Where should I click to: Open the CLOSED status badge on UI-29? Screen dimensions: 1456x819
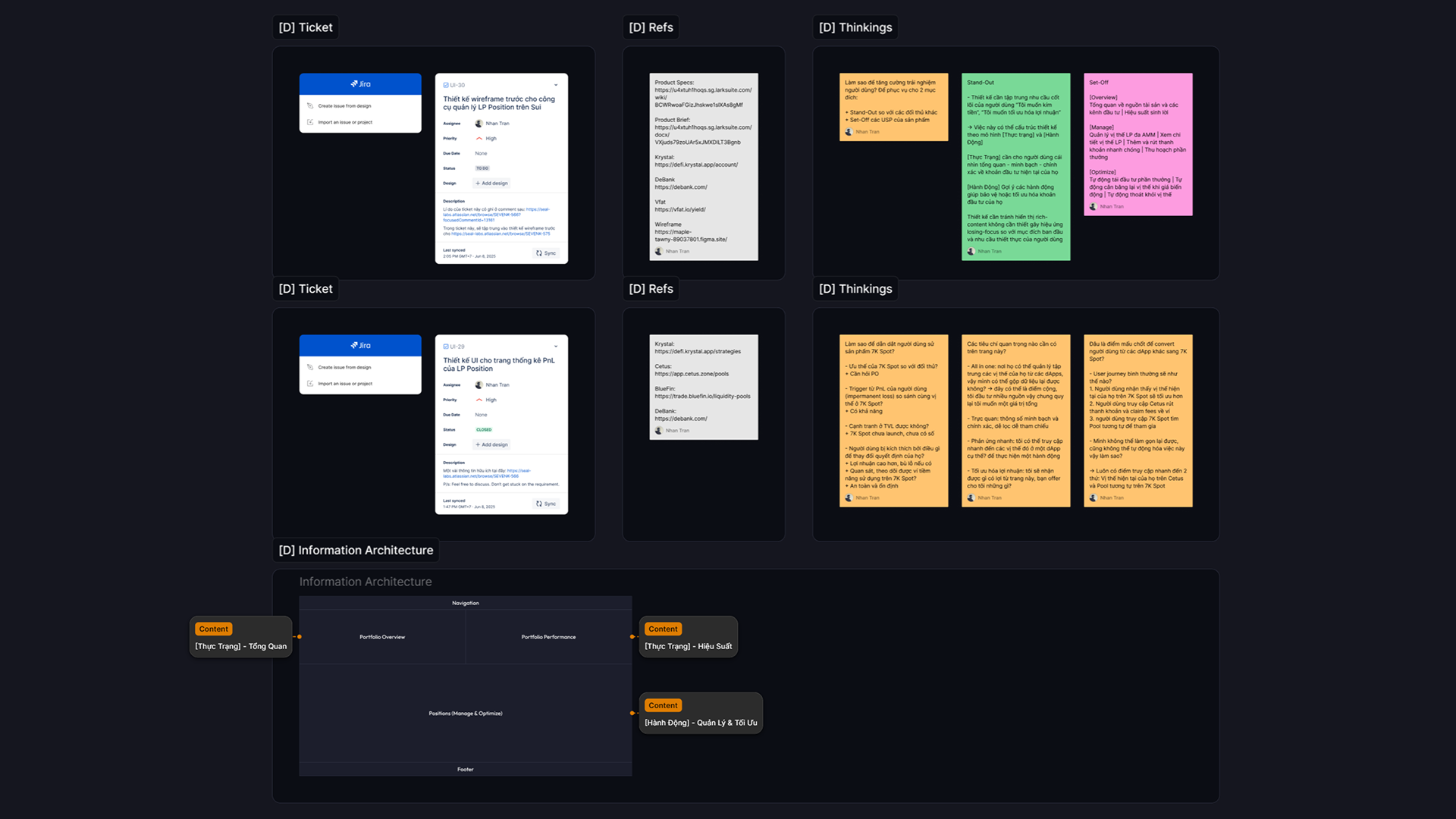[484, 430]
